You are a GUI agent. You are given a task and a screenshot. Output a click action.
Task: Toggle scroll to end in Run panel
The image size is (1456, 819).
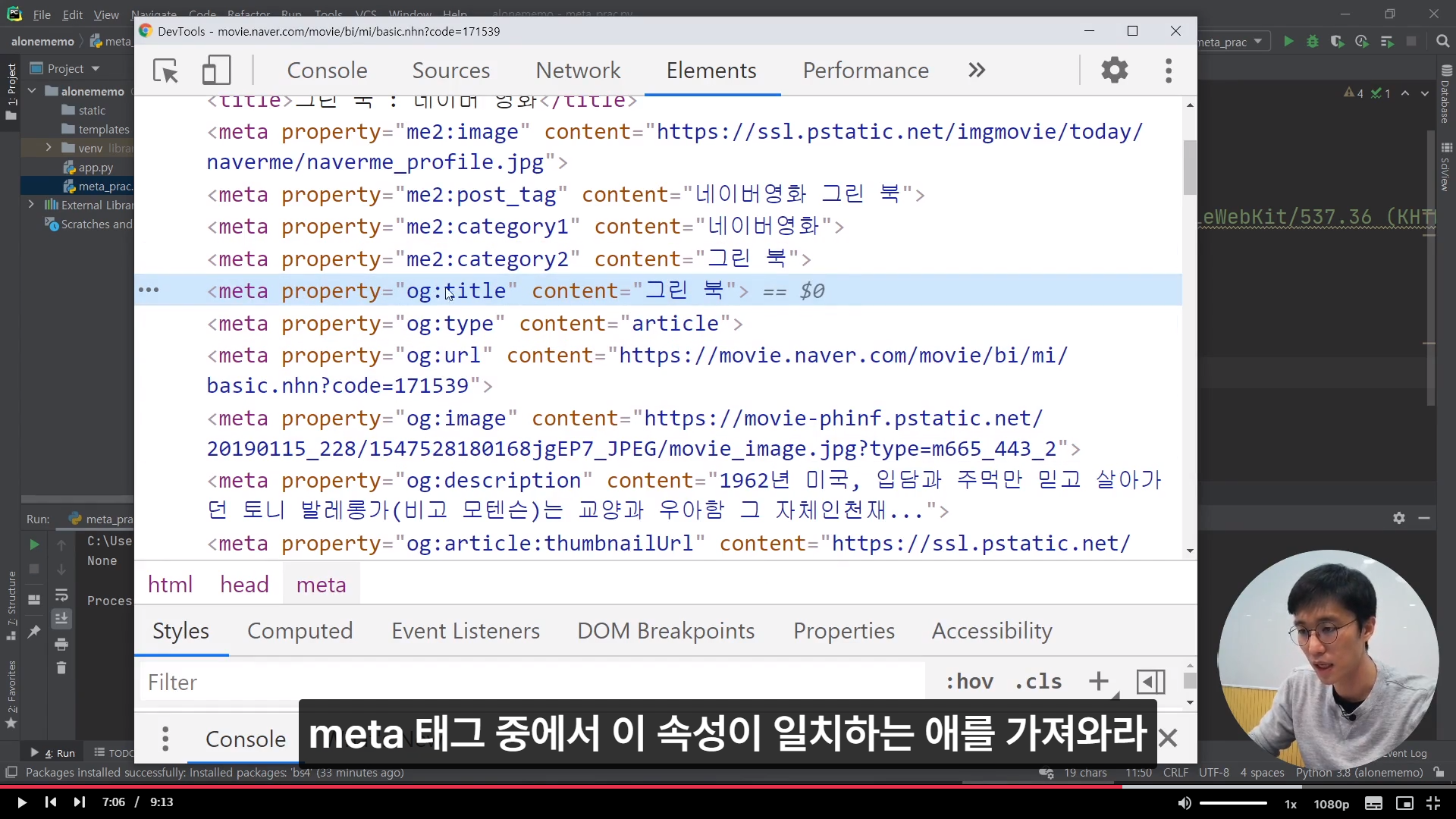[61, 620]
